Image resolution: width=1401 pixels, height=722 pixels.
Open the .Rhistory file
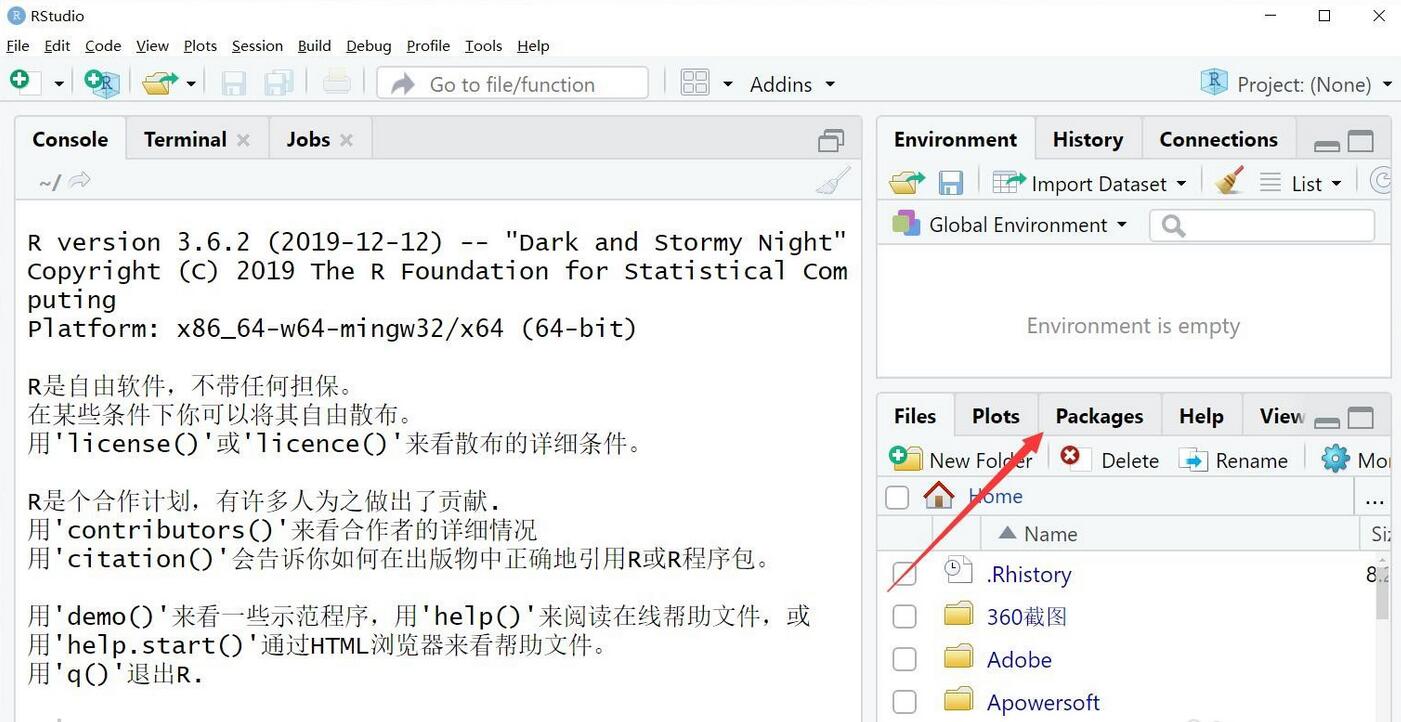1029,574
